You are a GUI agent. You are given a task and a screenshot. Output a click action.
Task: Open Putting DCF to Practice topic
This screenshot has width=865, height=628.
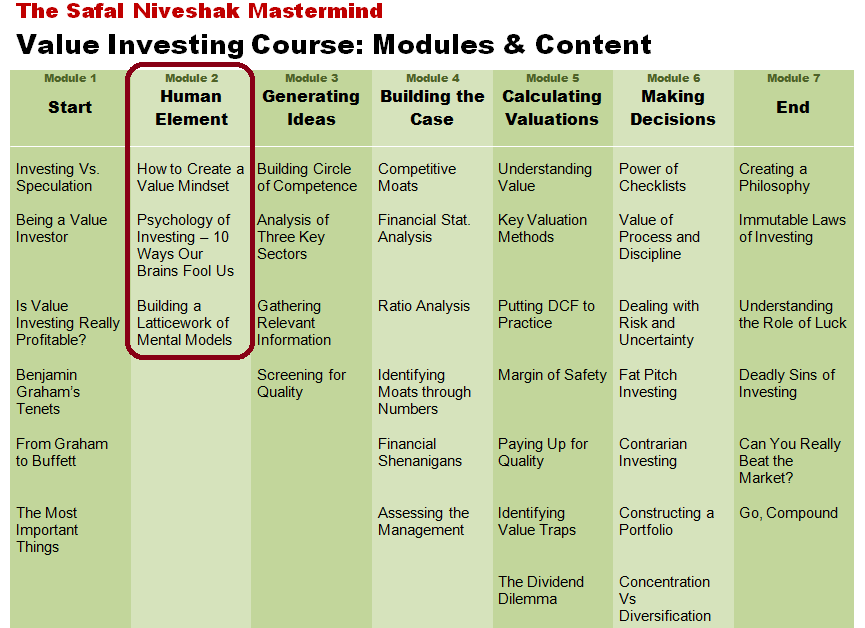tap(546, 314)
